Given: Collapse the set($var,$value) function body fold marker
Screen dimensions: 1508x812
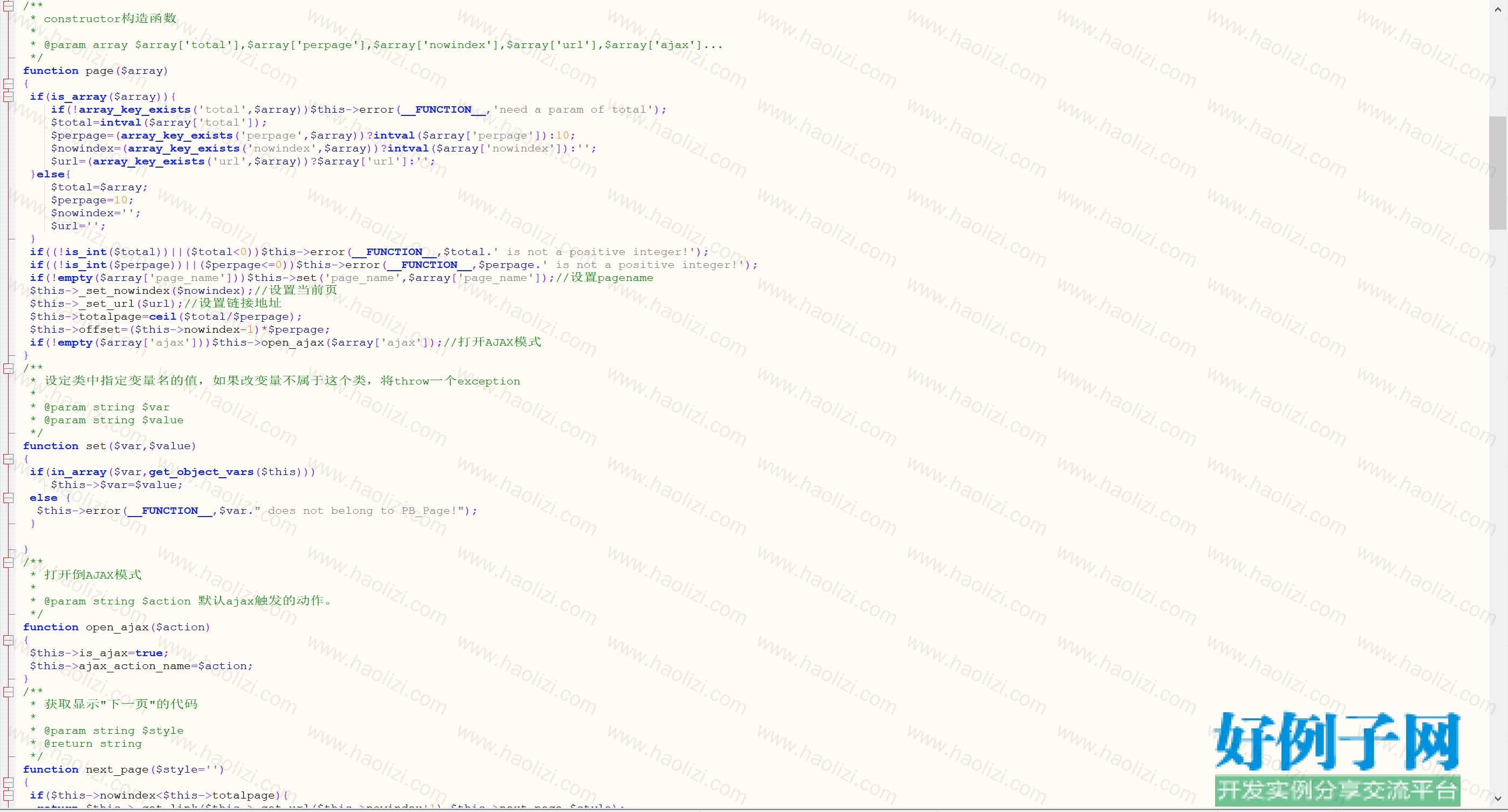Looking at the screenshot, I should (x=8, y=459).
